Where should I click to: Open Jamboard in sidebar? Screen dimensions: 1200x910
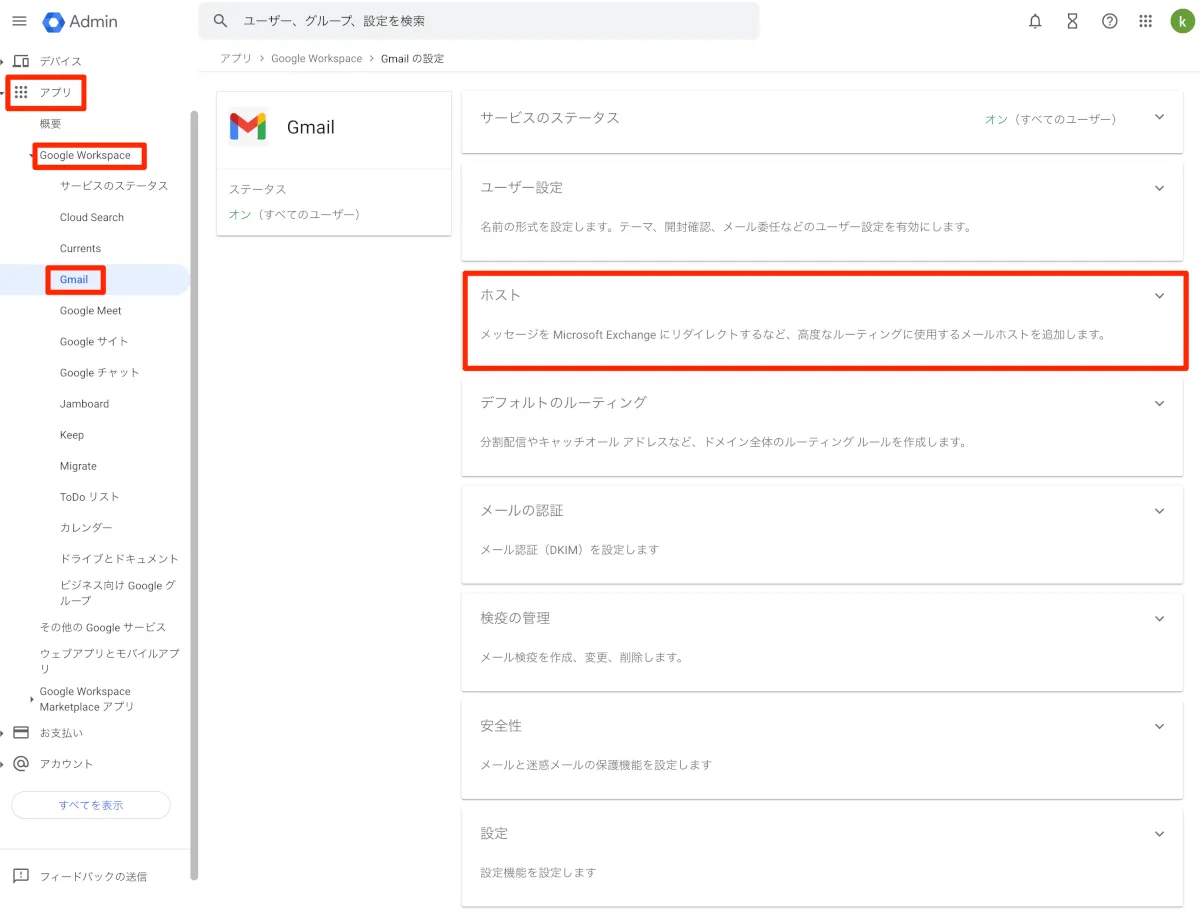pos(84,403)
